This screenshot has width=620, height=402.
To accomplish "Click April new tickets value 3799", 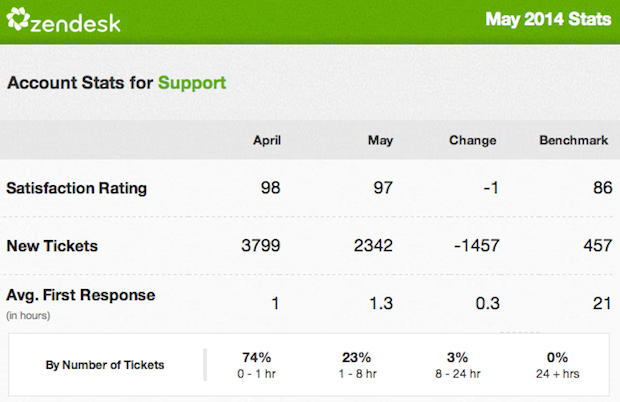I will point(261,245).
